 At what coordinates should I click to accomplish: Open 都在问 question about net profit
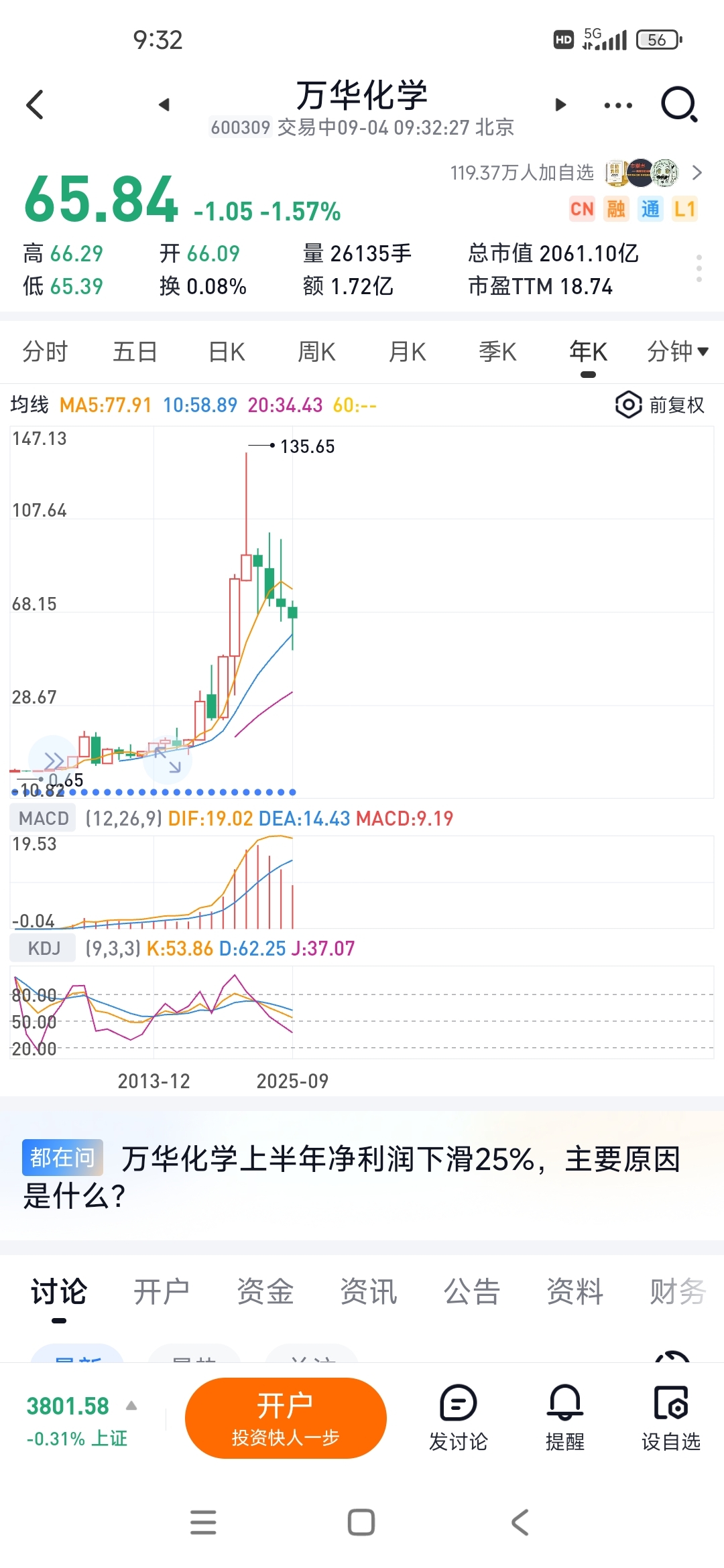pyautogui.click(x=362, y=1177)
